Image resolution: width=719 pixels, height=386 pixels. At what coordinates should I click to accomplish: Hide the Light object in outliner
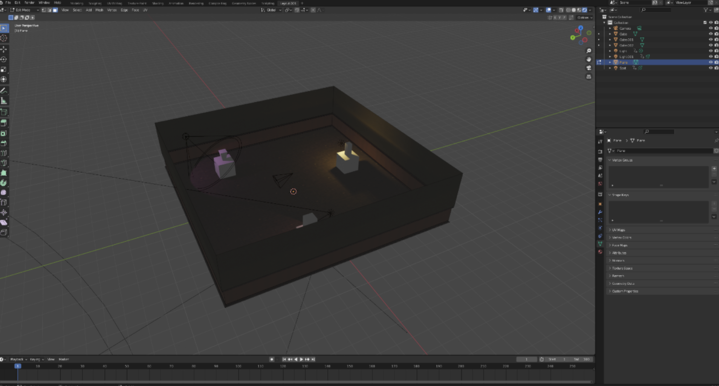pos(711,51)
